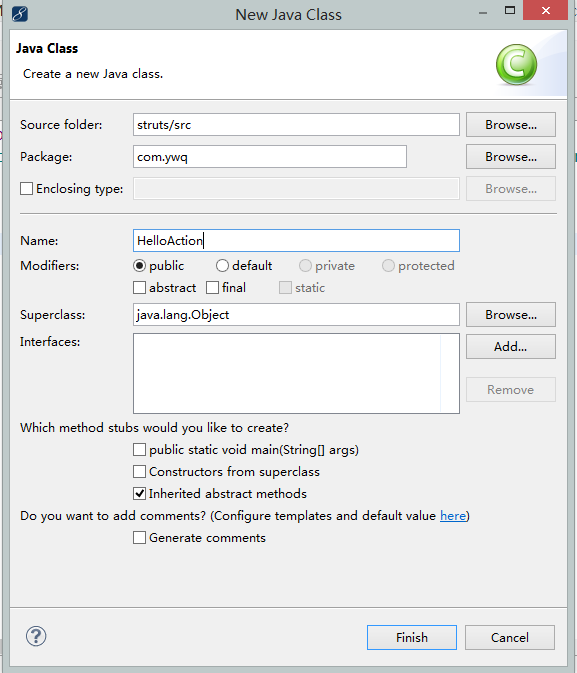Open the 'here' templates configuration link
The image size is (577, 673).
pos(453,515)
